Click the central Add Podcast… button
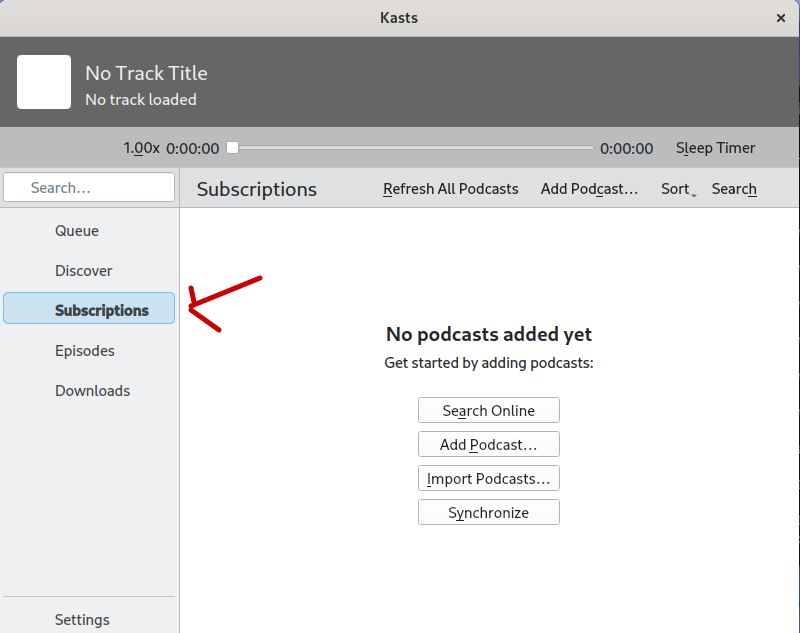Image resolution: width=800 pixels, height=633 pixels. click(489, 444)
